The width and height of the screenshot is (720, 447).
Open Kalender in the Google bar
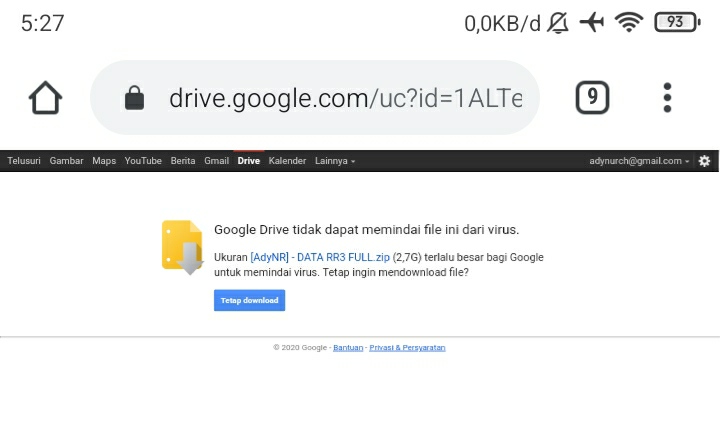coord(287,161)
